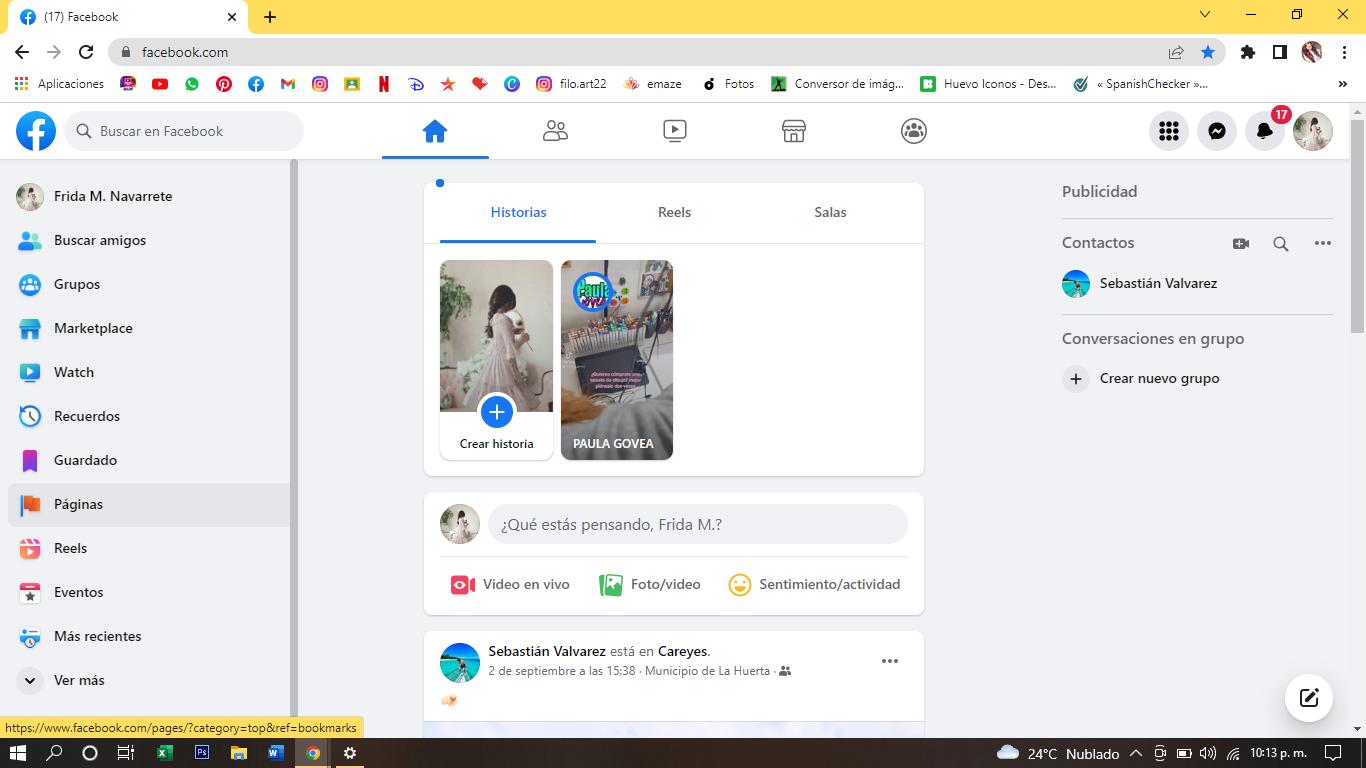Open Grupos in the left sidebar
Viewport: 1366px width, 768px height.
pos(148,284)
